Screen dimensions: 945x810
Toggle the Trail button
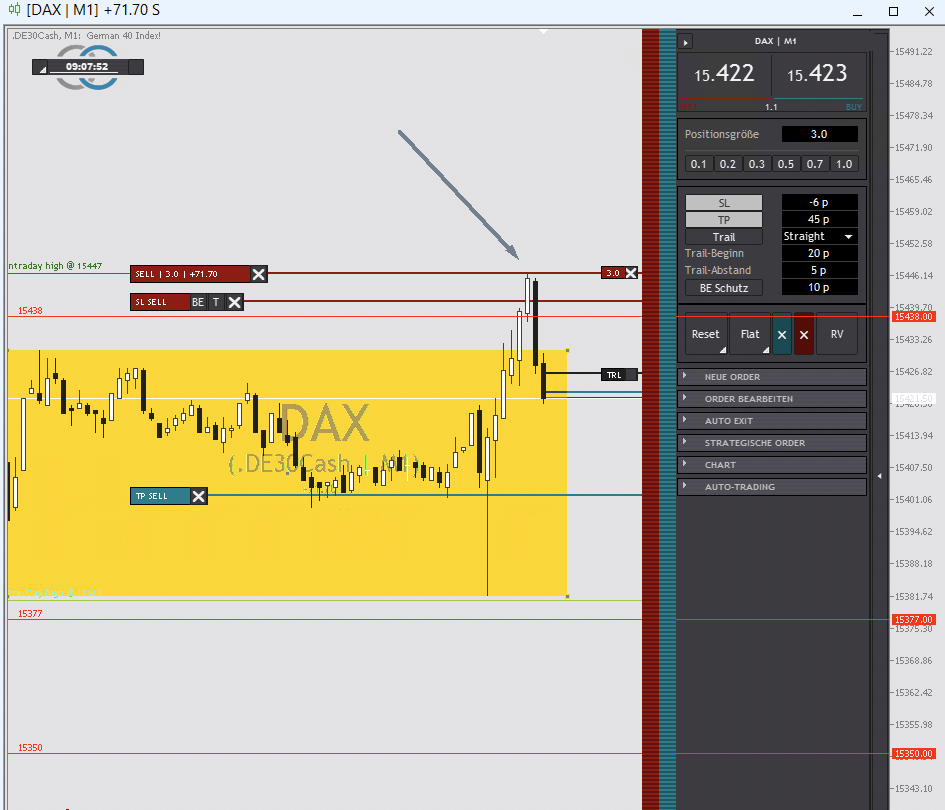724,237
